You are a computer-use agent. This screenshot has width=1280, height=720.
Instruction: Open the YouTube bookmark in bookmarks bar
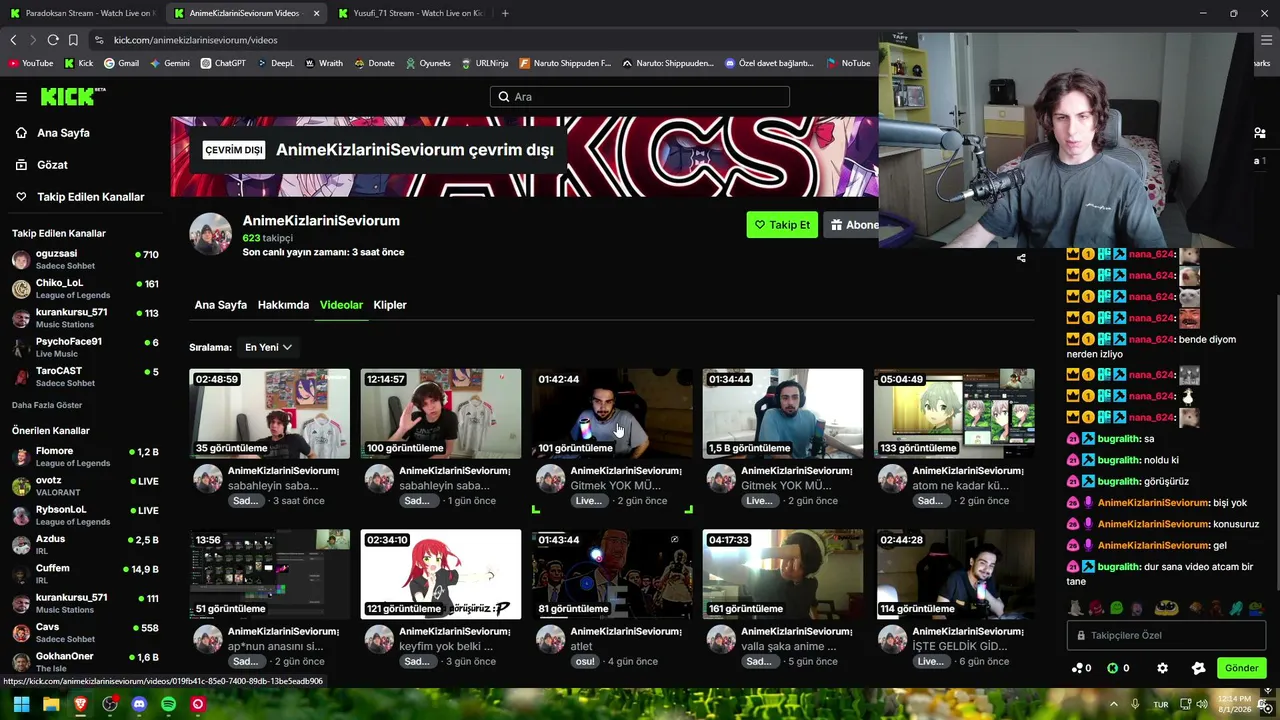[x=31, y=63]
